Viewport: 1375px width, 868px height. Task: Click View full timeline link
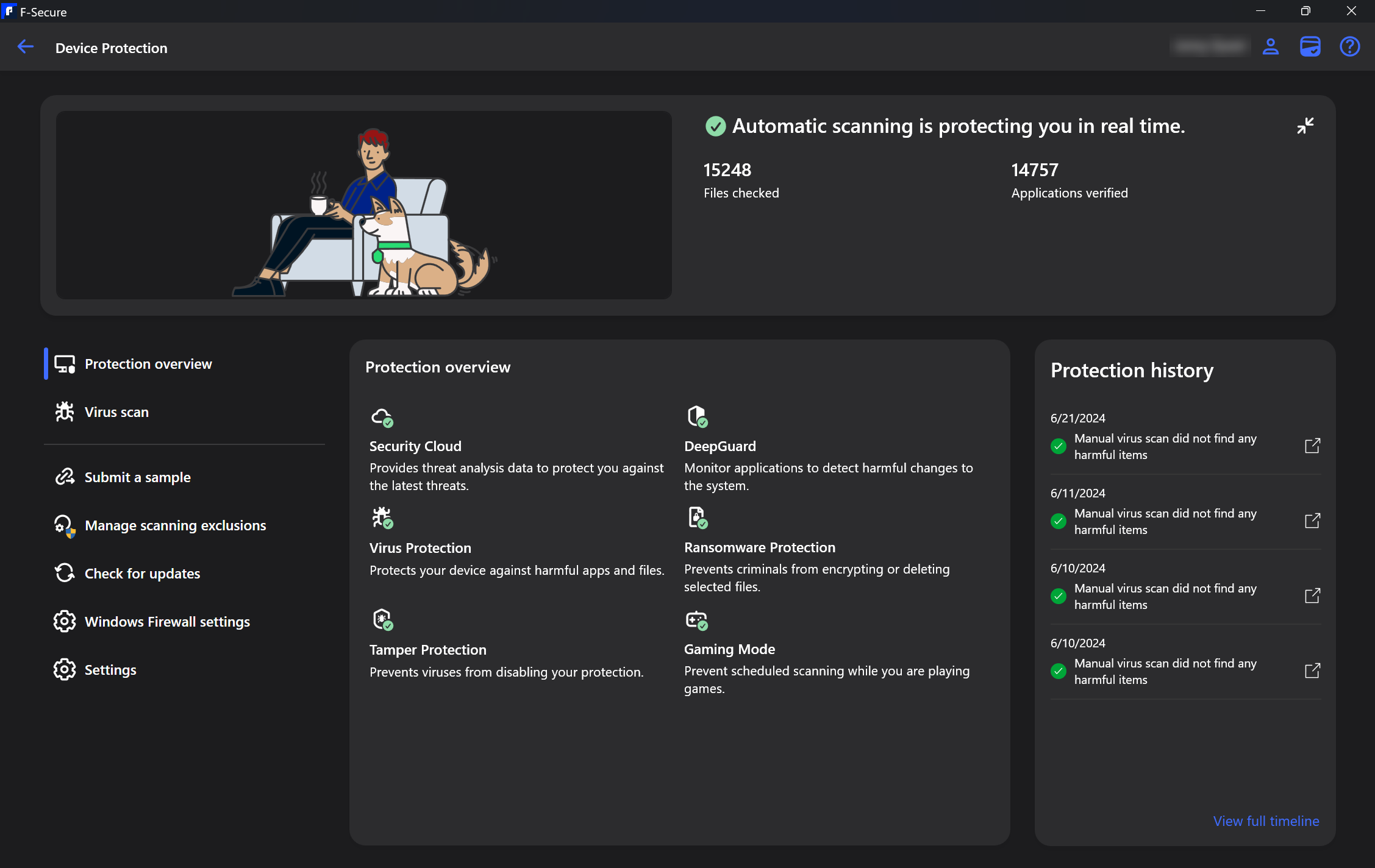(1266, 821)
